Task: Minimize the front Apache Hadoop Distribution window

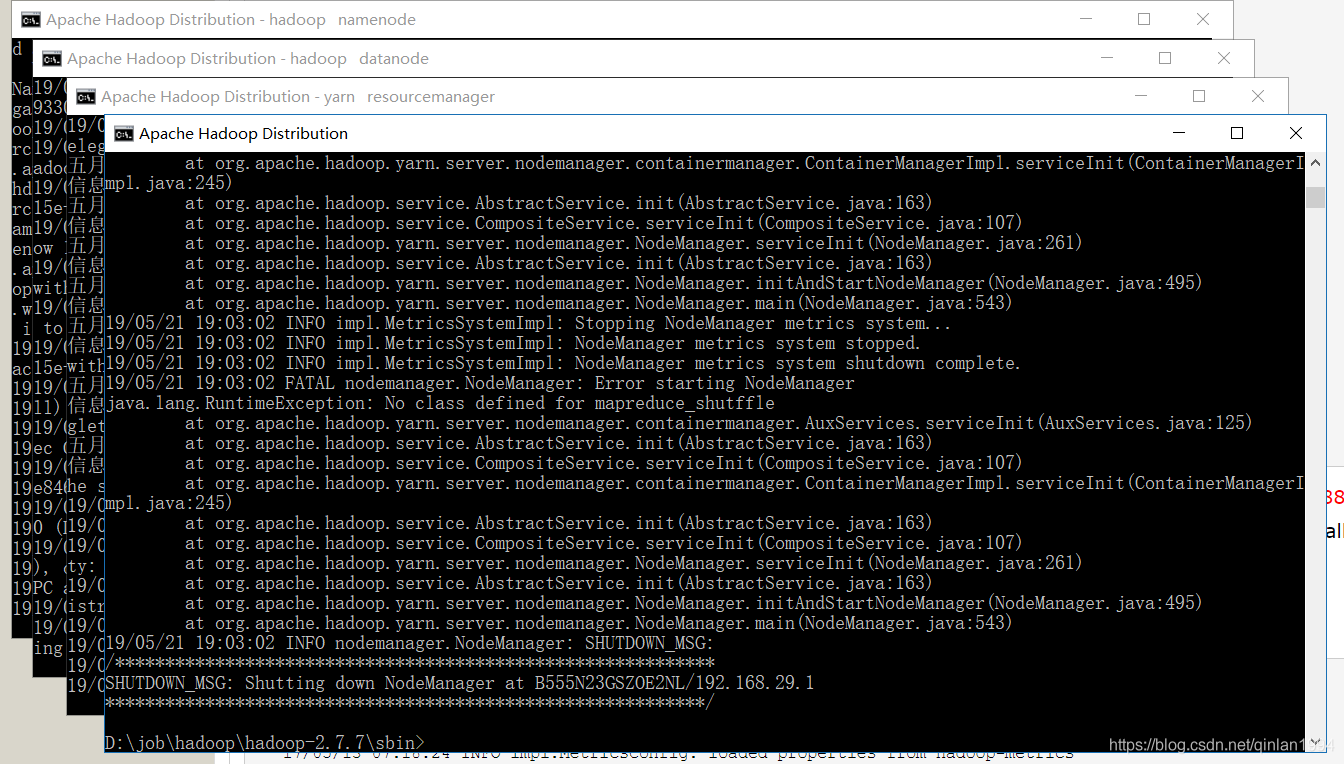Action: point(1179,134)
